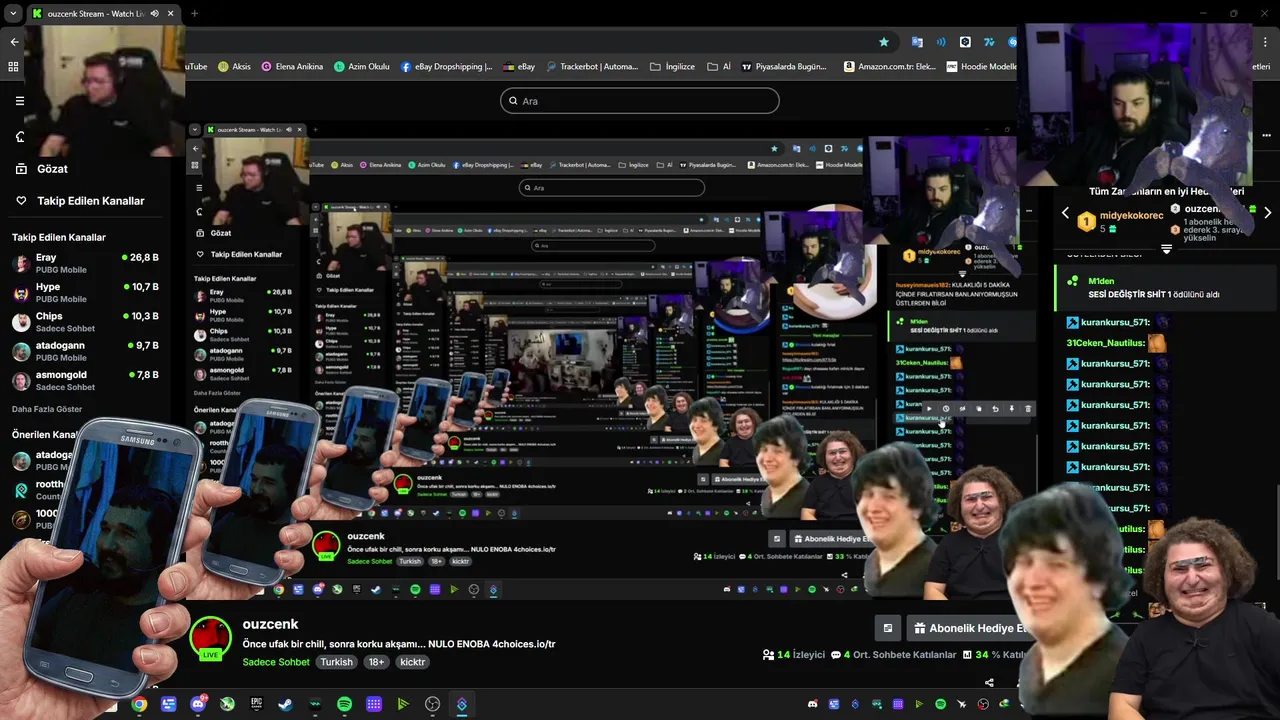Viewport: 1280px width, 720px height.
Task: Open the Azim Okulu bookmark
Action: coord(362,66)
